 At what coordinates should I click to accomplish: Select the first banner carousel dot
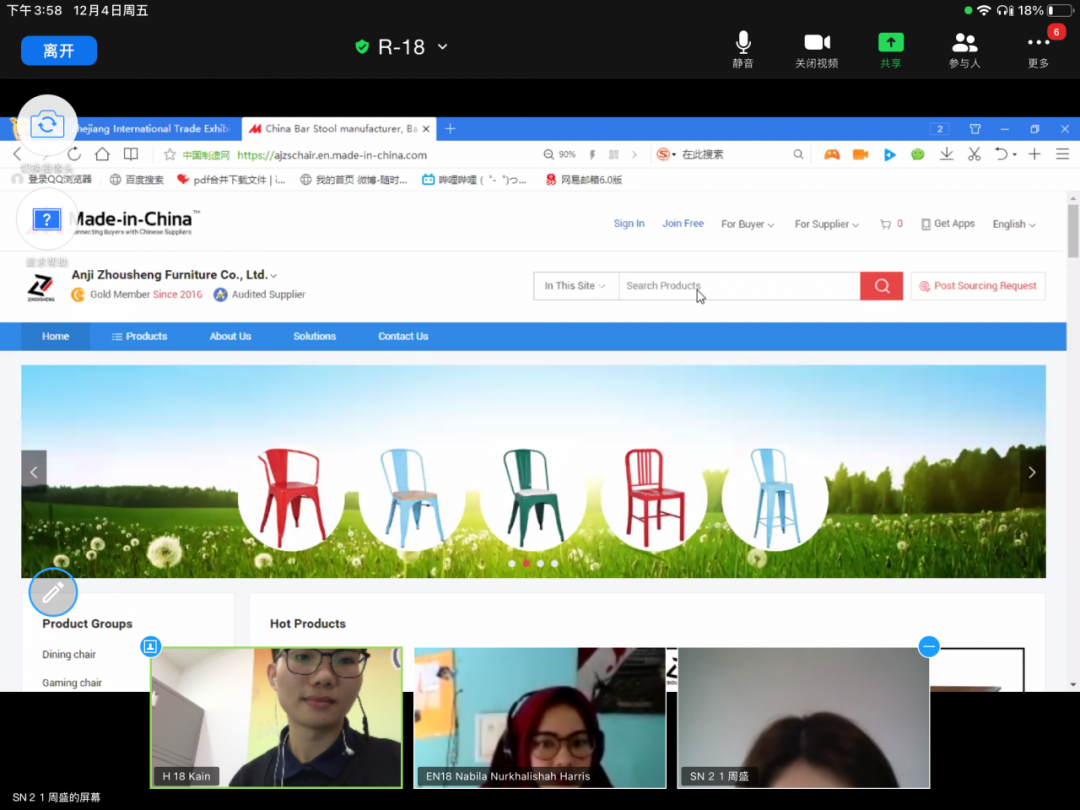[512, 563]
